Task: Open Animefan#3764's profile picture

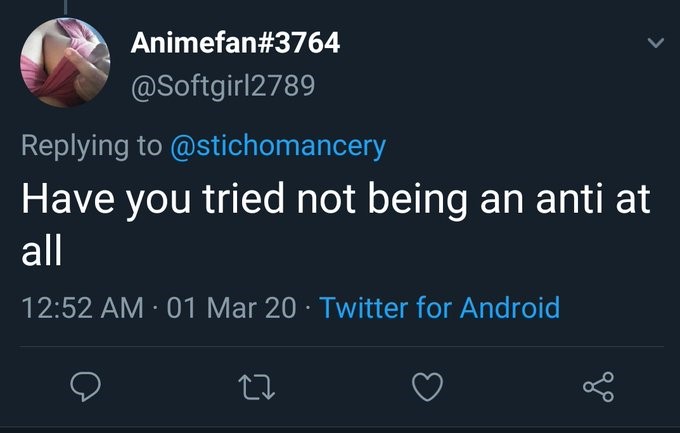Action: (65, 65)
